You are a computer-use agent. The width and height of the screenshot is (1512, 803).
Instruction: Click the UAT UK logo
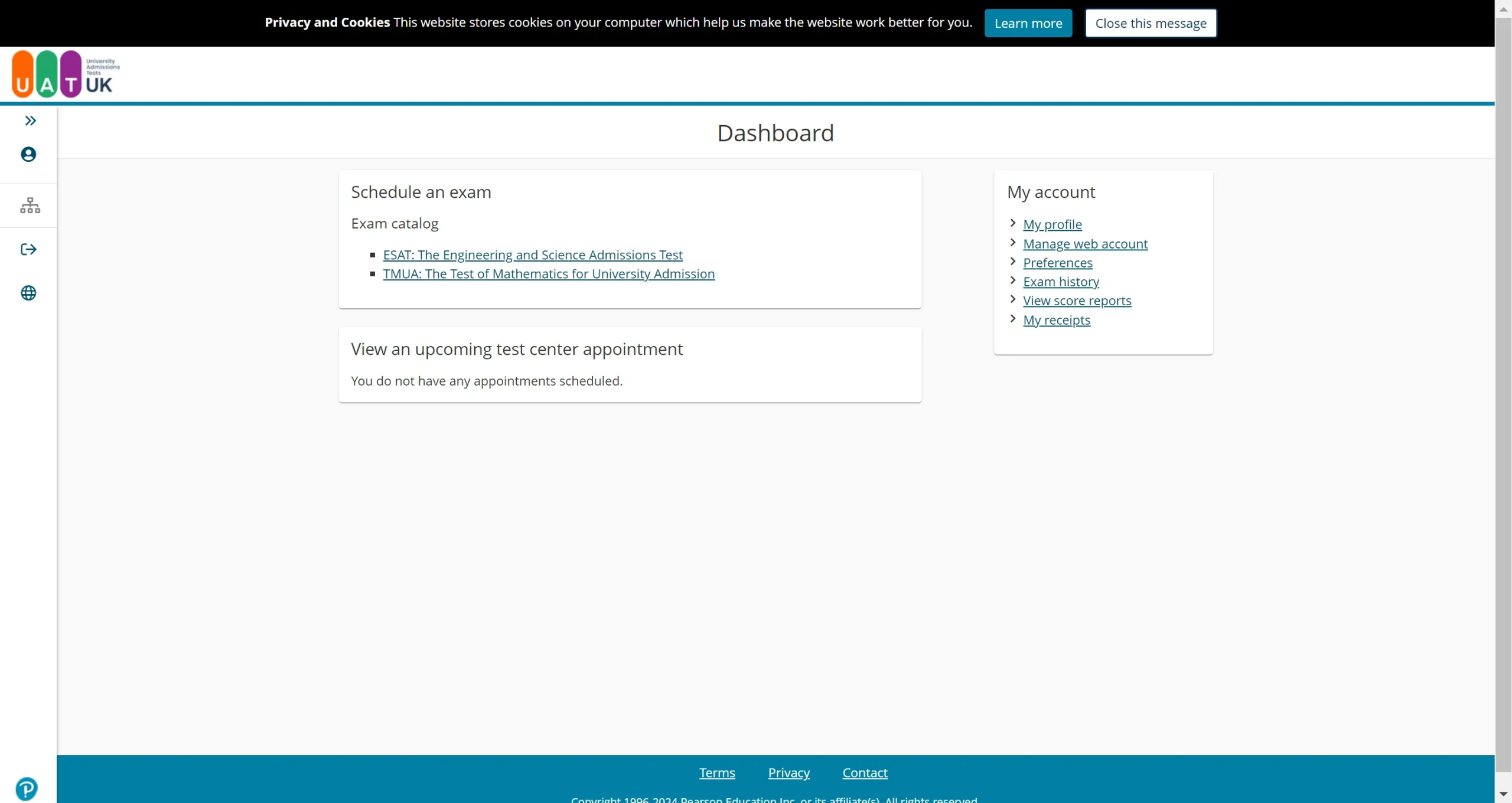(66, 74)
